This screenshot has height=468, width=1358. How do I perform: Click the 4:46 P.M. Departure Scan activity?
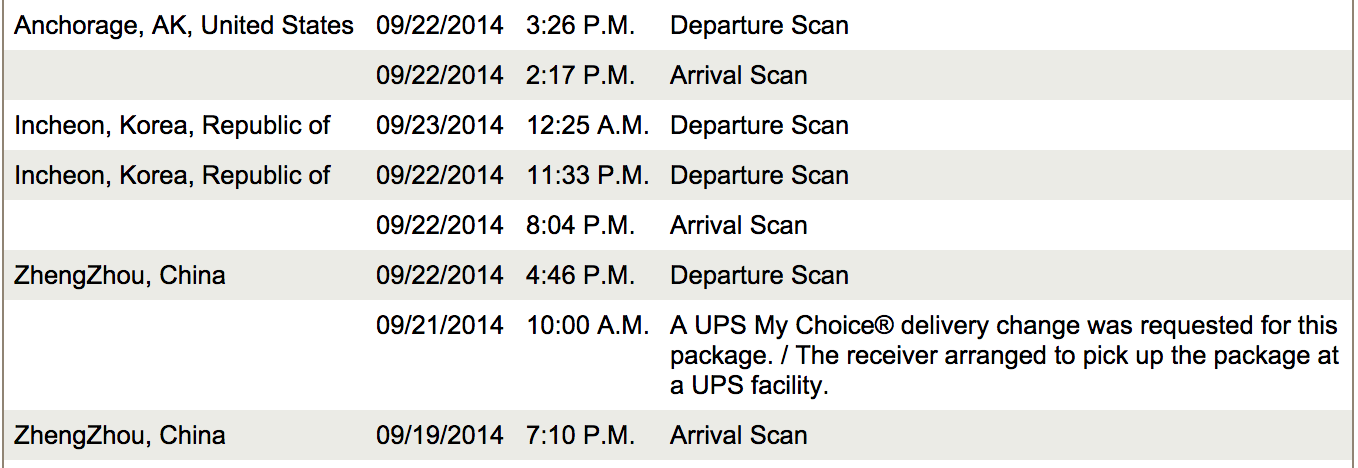pyautogui.click(x=759, y=275)
